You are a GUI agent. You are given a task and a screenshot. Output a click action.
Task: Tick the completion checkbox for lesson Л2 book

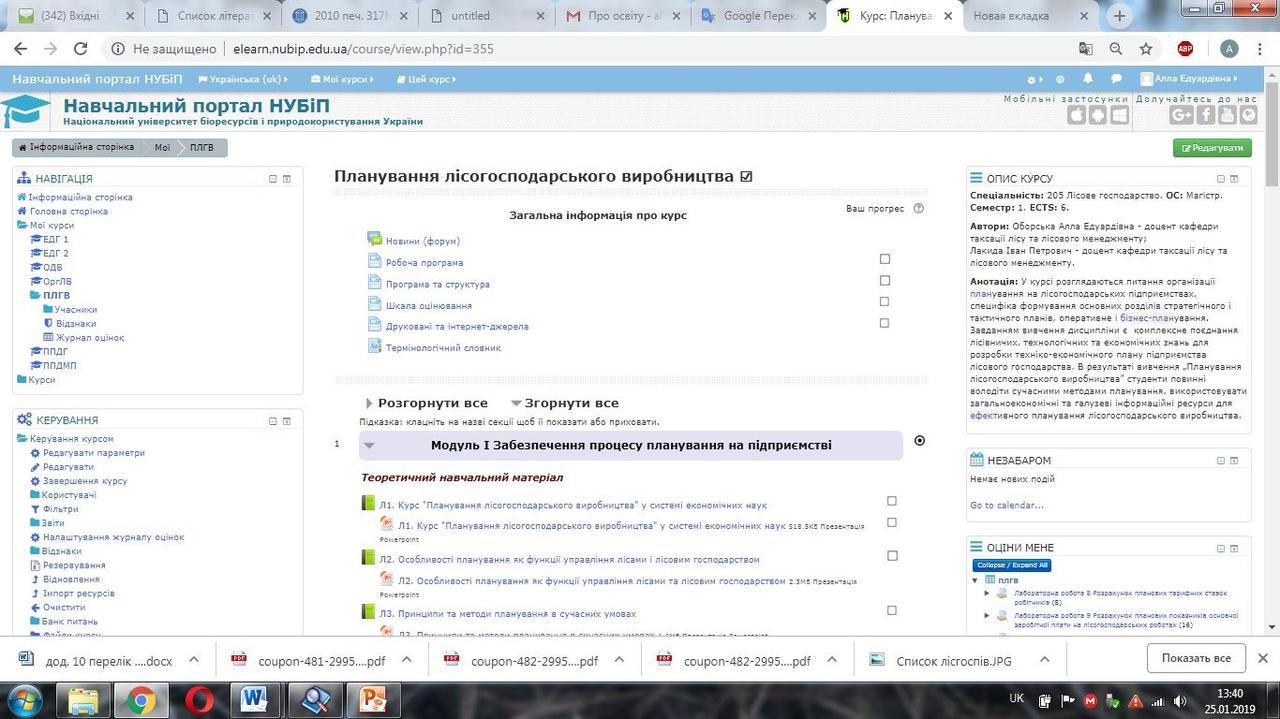pos(892,556)
